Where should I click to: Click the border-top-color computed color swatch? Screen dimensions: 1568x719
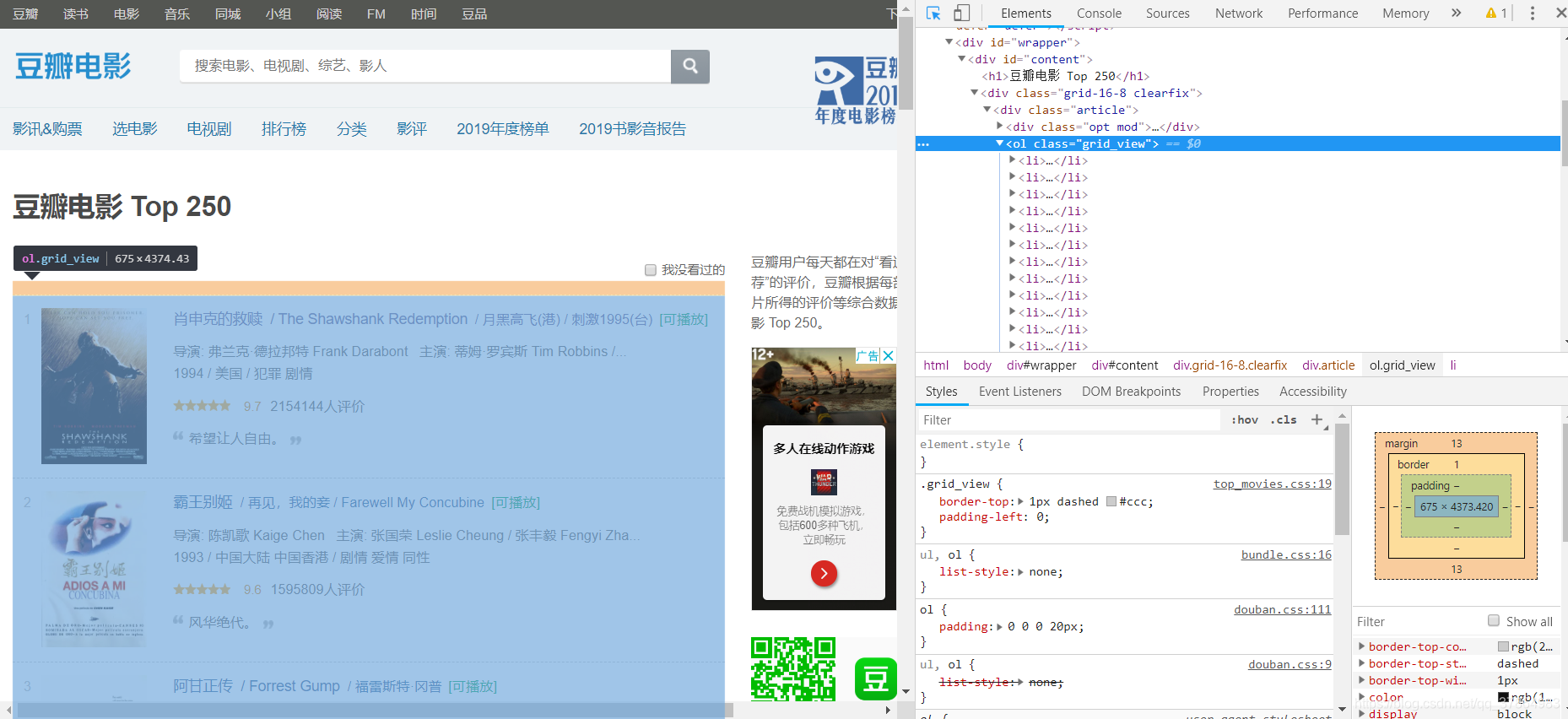click(x=1503, y=646)
